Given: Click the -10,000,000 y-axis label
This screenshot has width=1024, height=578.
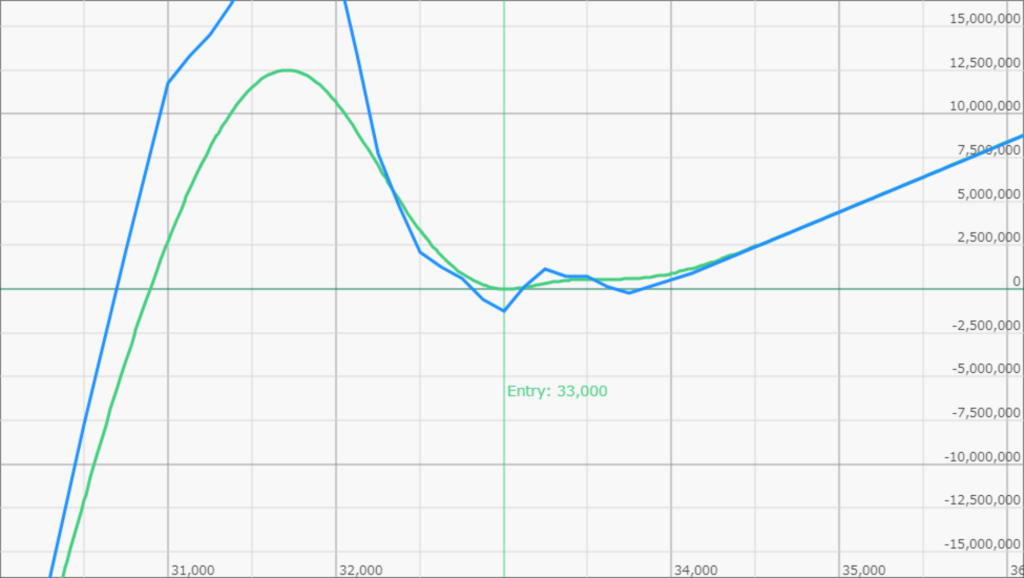Looking at the screenshot, I should 982,457.
